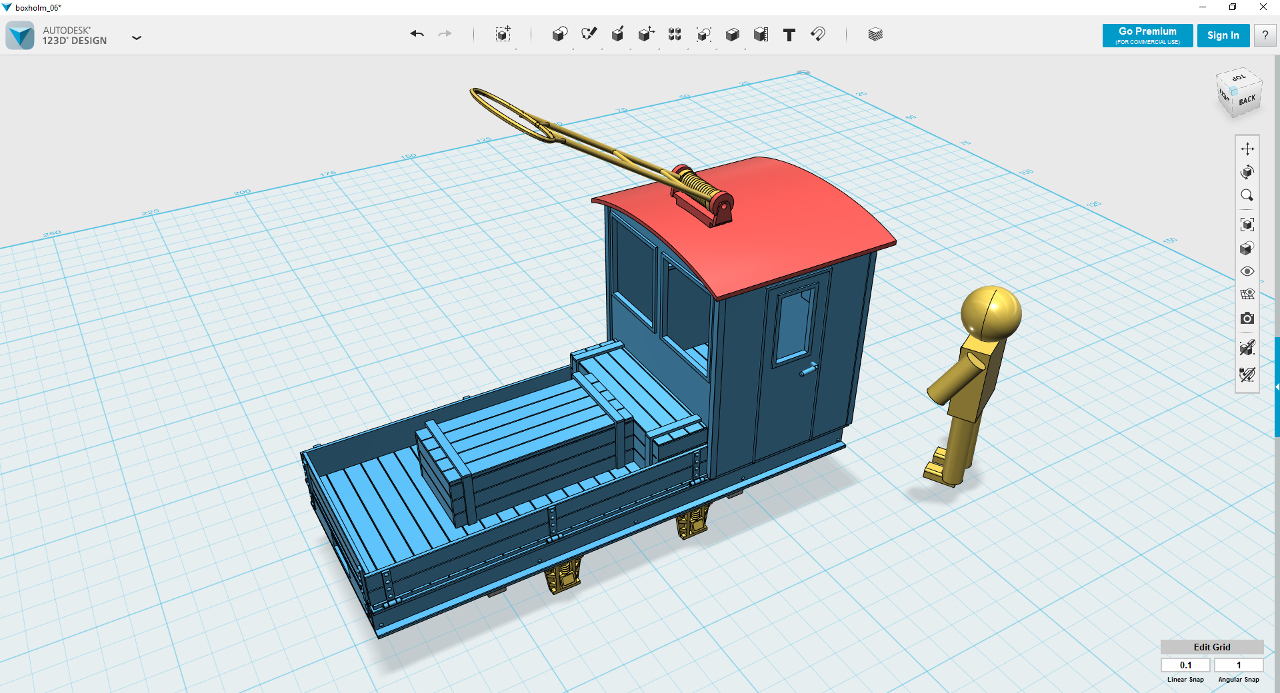Open the Grouping tool menu

[x=703, y=34]
